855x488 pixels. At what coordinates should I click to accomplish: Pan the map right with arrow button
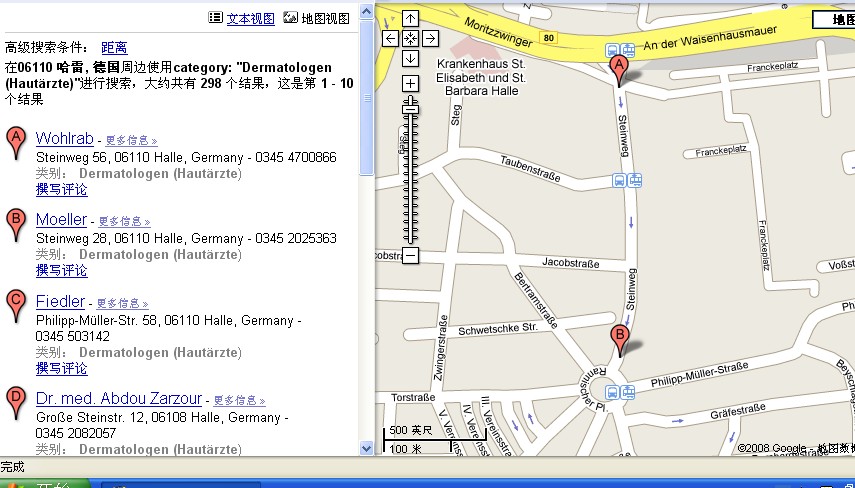tap(430, 39)
